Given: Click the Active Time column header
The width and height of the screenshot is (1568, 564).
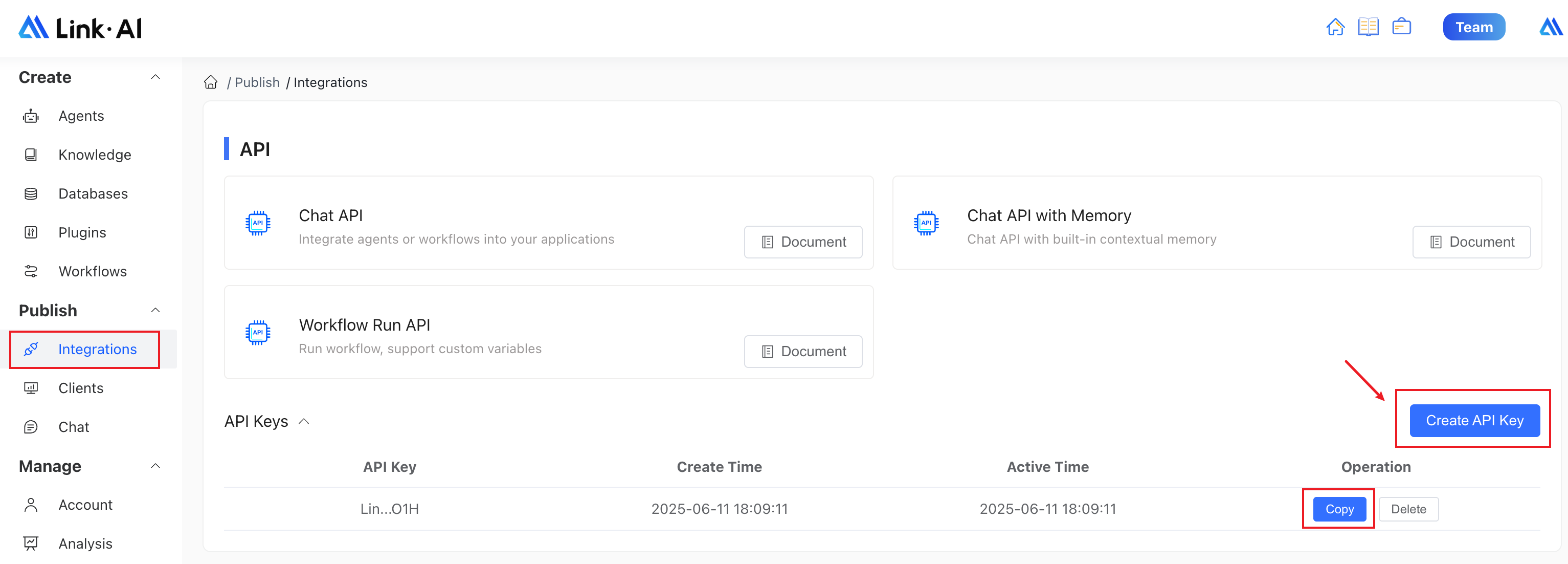Looking at the screenshot, I should point(1047,467).
